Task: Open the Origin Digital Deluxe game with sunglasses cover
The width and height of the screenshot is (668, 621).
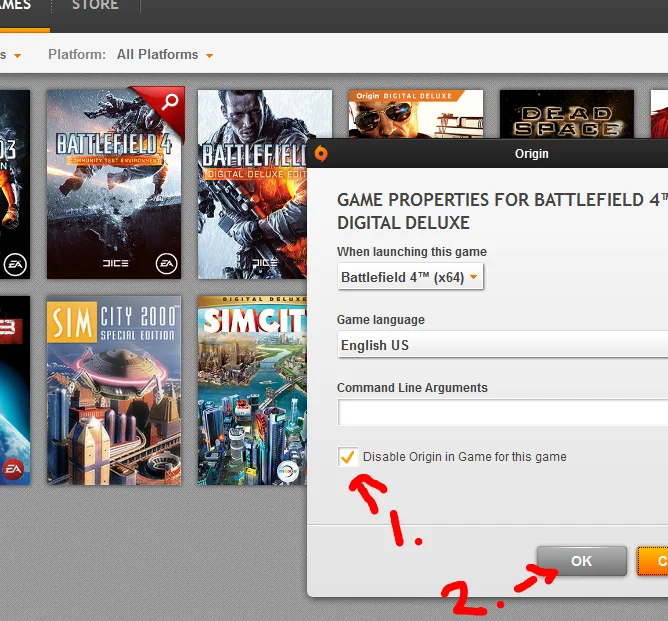Action: click(x=416, y=114)
